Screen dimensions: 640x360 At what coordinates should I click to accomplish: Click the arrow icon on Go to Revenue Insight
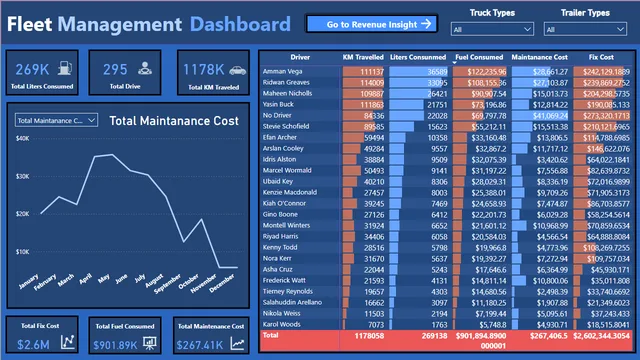(x=426, y=24)
